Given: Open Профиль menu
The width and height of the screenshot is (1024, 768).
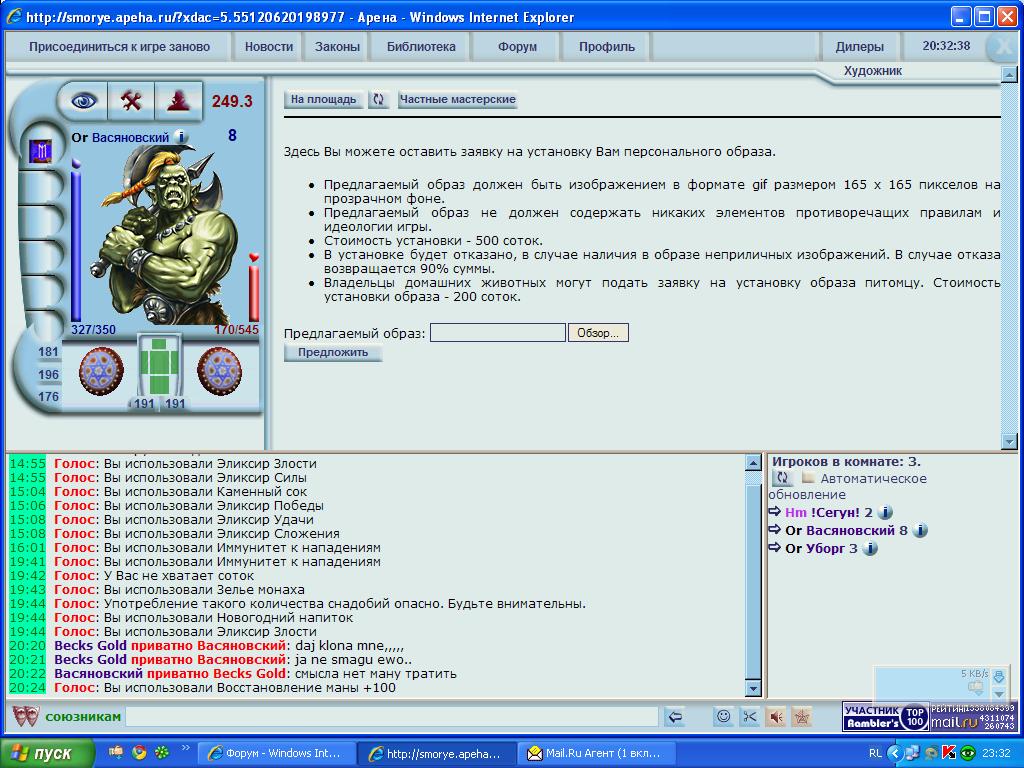Looking at the screenshot, I should [607, 47].
